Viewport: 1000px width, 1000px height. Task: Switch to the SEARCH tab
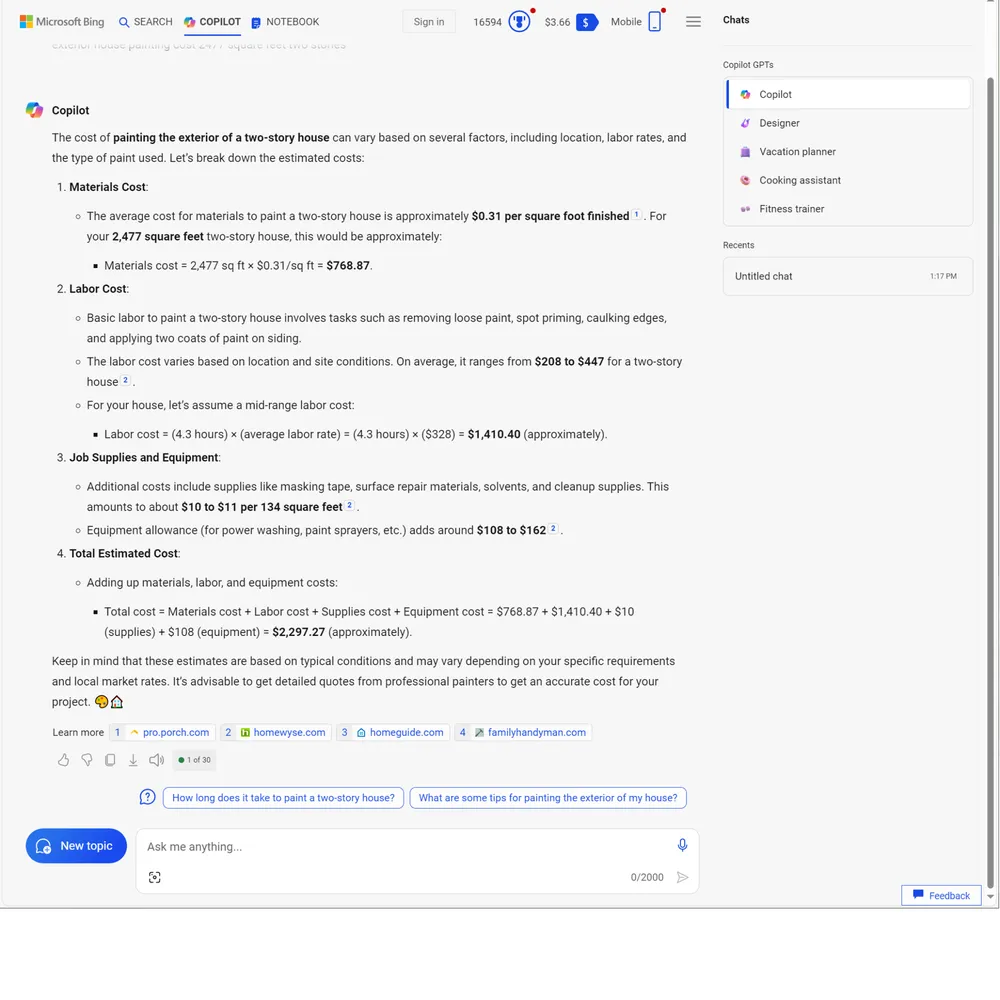tap(145, 22)
